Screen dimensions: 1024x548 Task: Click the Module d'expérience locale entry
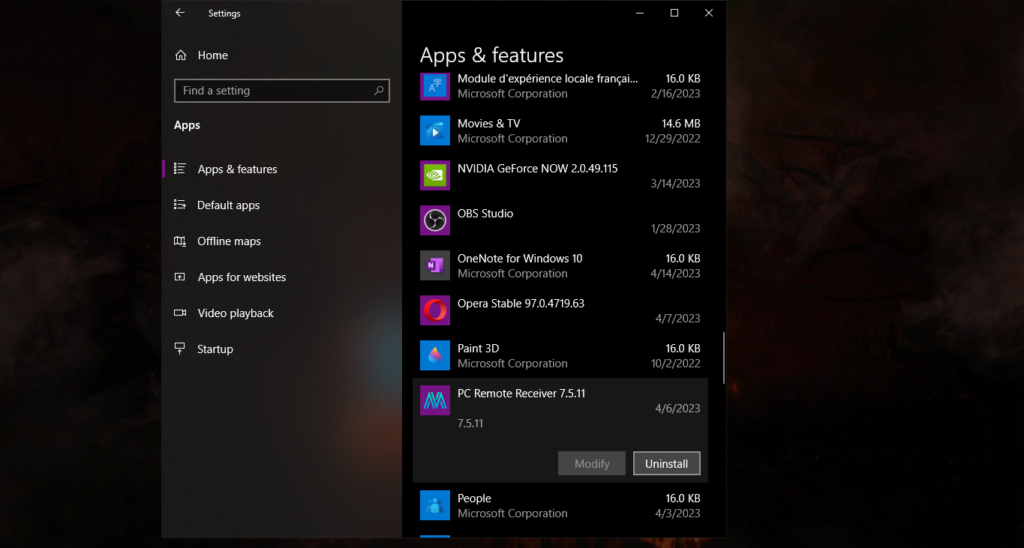[547, 78]
